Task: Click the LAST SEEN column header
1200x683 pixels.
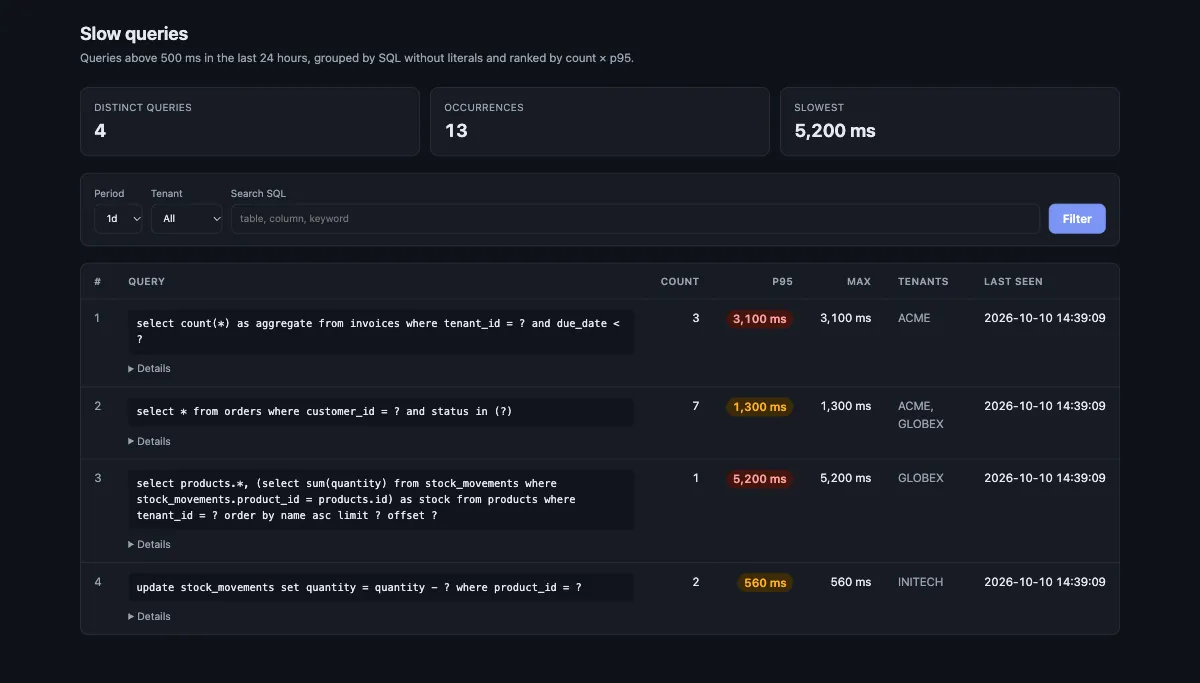Action: (1013, 282)
